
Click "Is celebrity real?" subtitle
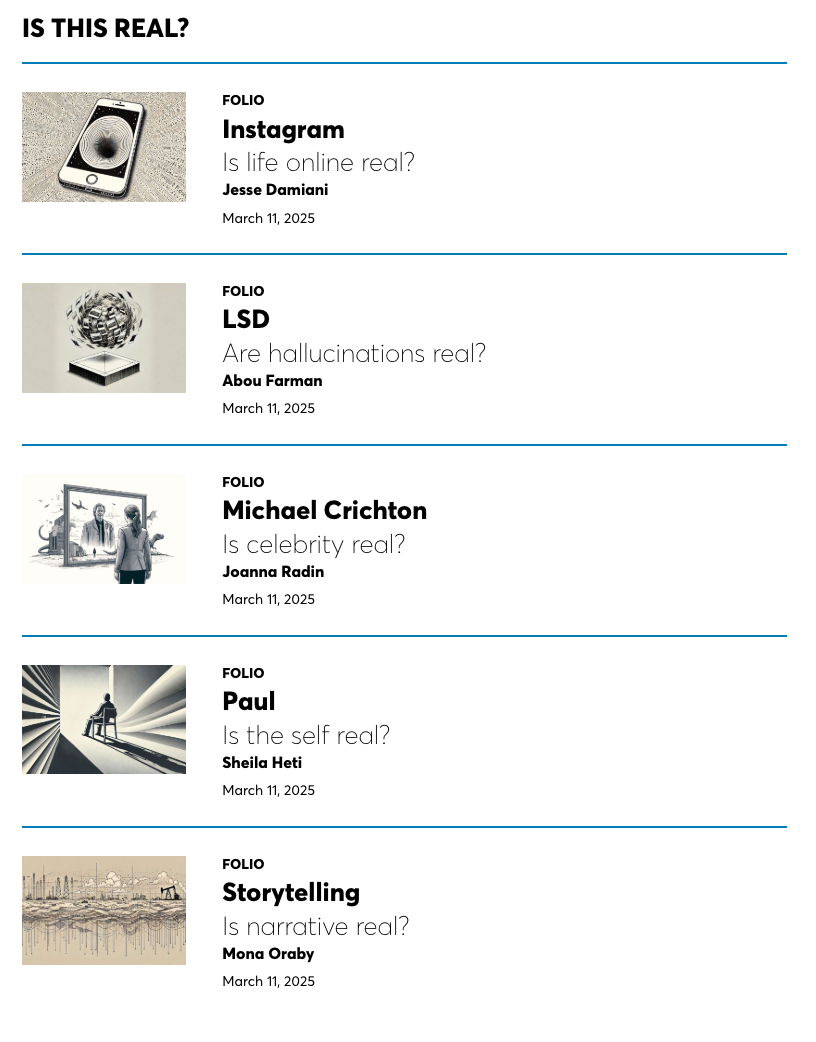click(314, 544)
